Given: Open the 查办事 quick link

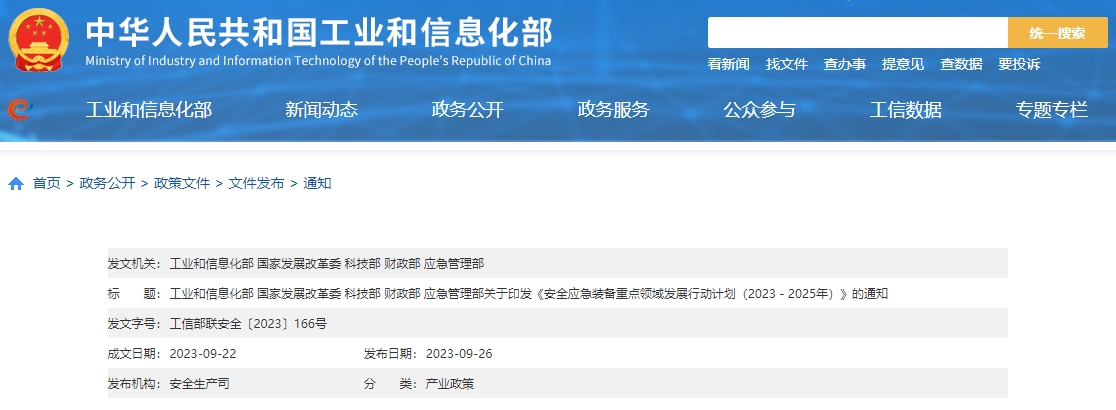Looking at the screenshot, I should 845,64.
